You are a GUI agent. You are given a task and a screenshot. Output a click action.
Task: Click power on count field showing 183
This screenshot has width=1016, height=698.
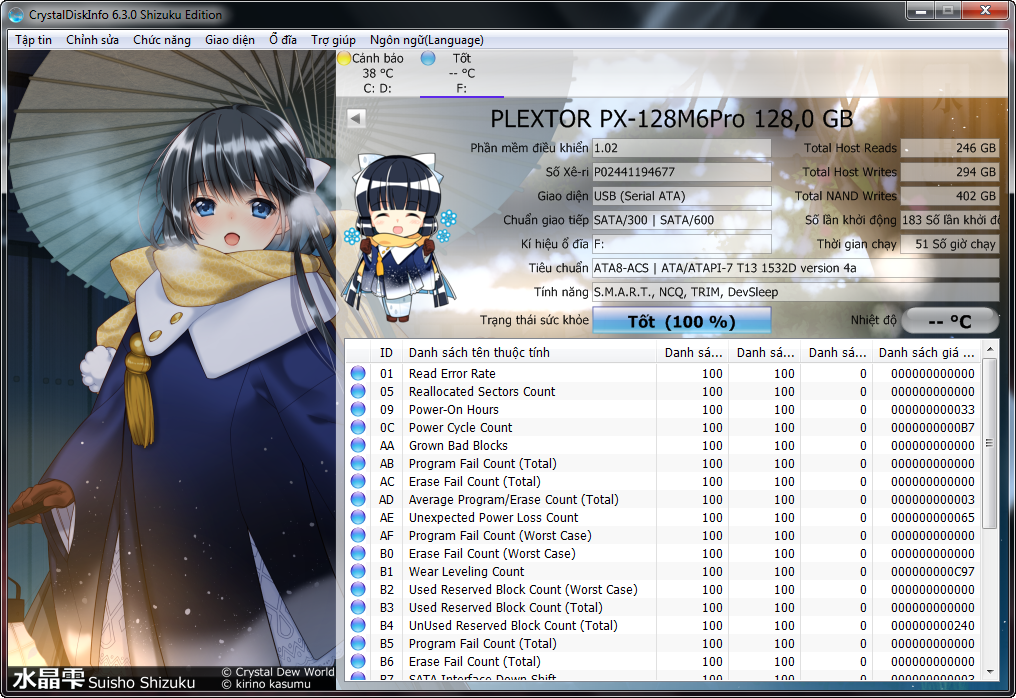pos(950,220)
